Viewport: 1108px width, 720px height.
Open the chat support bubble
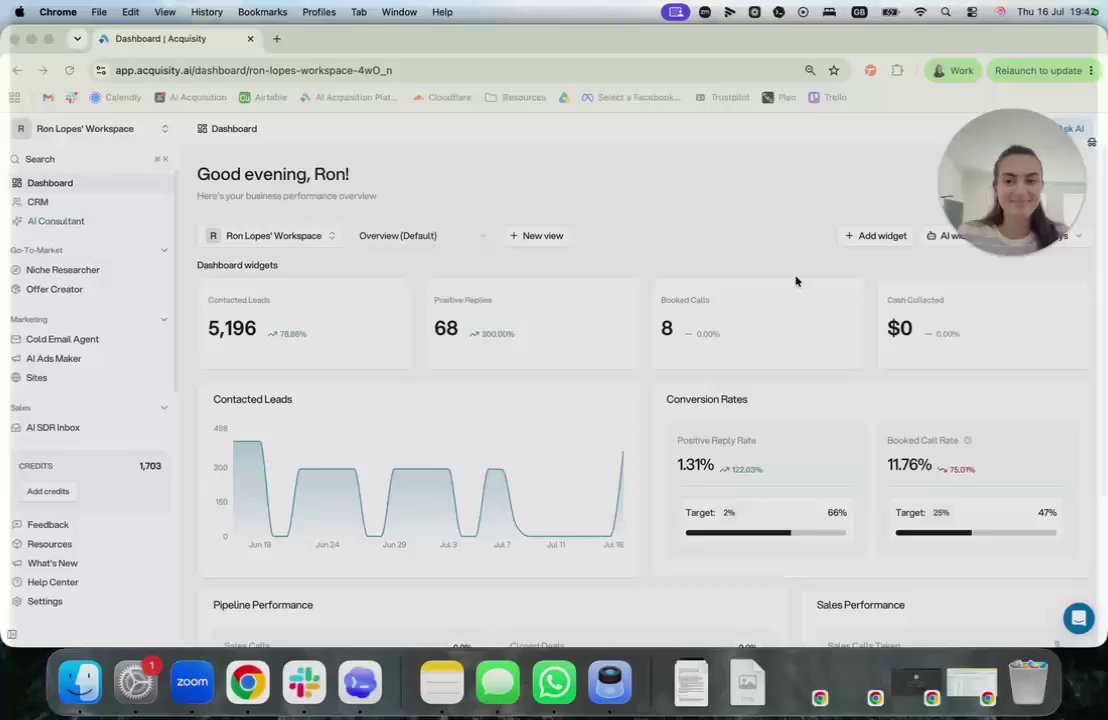(x=1078, y=618)
